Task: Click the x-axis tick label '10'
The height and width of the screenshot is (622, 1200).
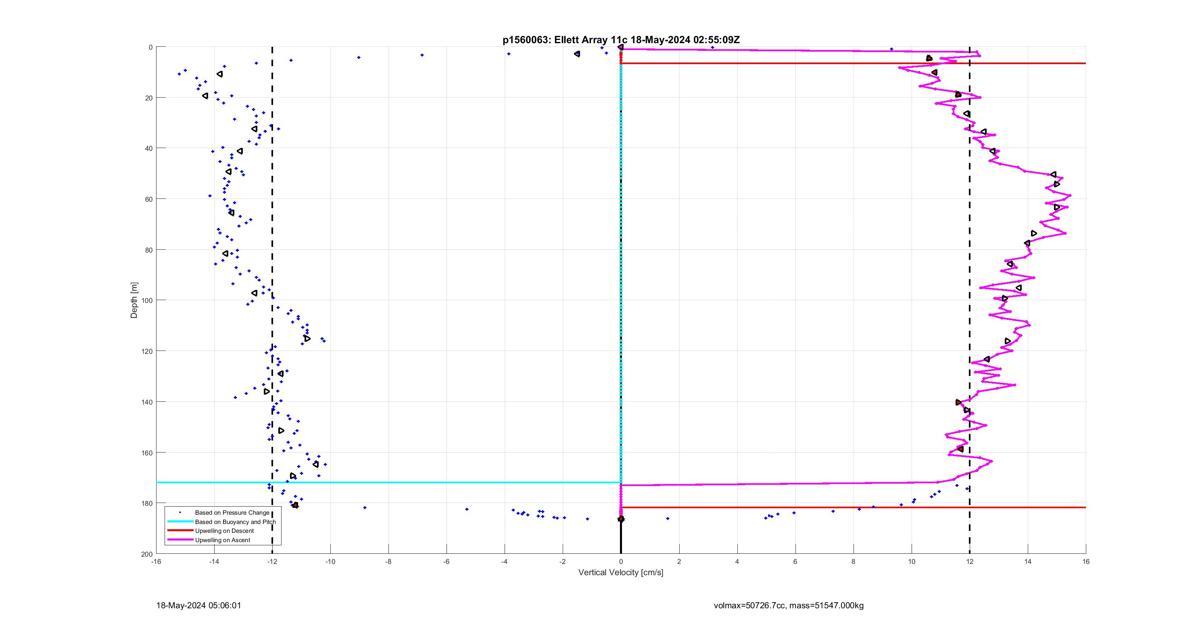Action: click(x=912, y=561)
